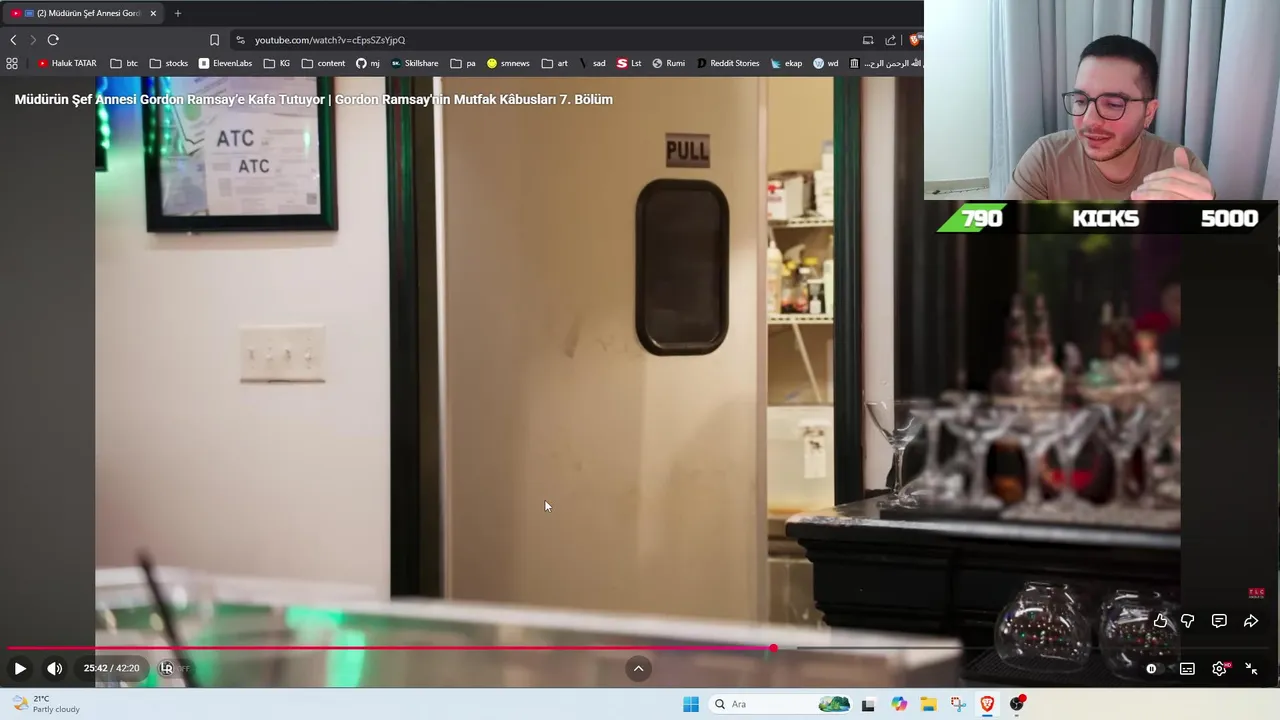
Task: Open the pa bookmarks folder
Action: [x=463, y=63]
